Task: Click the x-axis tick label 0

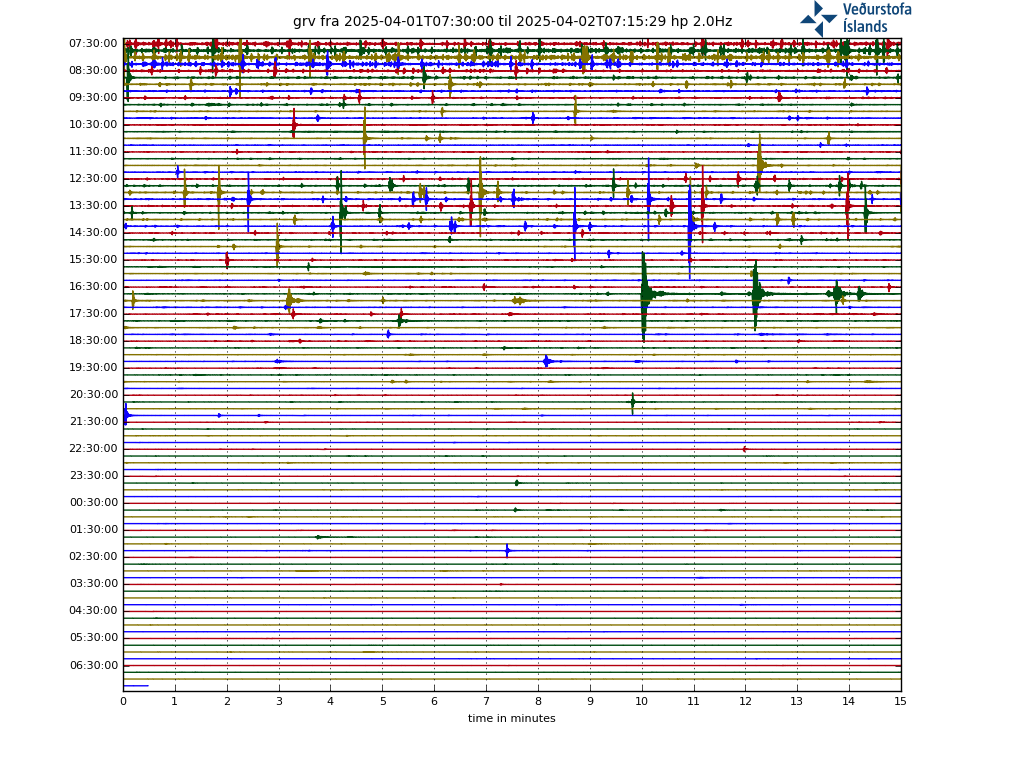Action: pyautogui.click(x=123, y=701)
